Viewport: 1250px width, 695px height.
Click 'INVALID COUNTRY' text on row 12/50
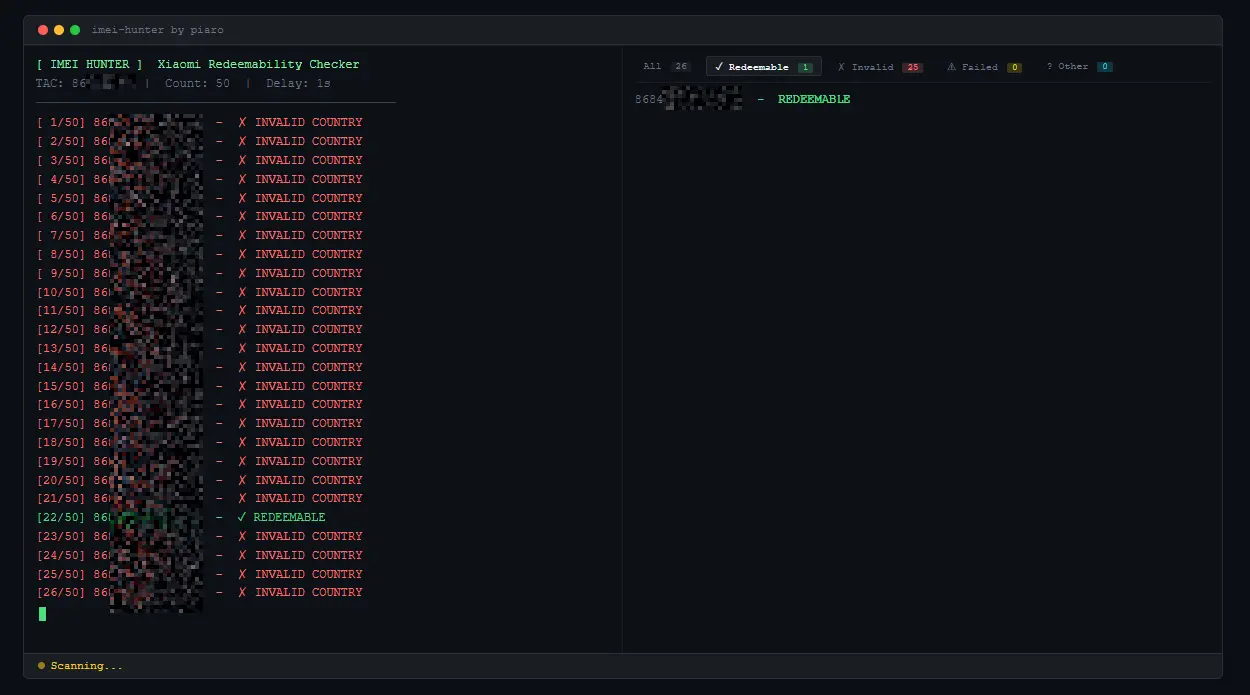tap(309, 329)
